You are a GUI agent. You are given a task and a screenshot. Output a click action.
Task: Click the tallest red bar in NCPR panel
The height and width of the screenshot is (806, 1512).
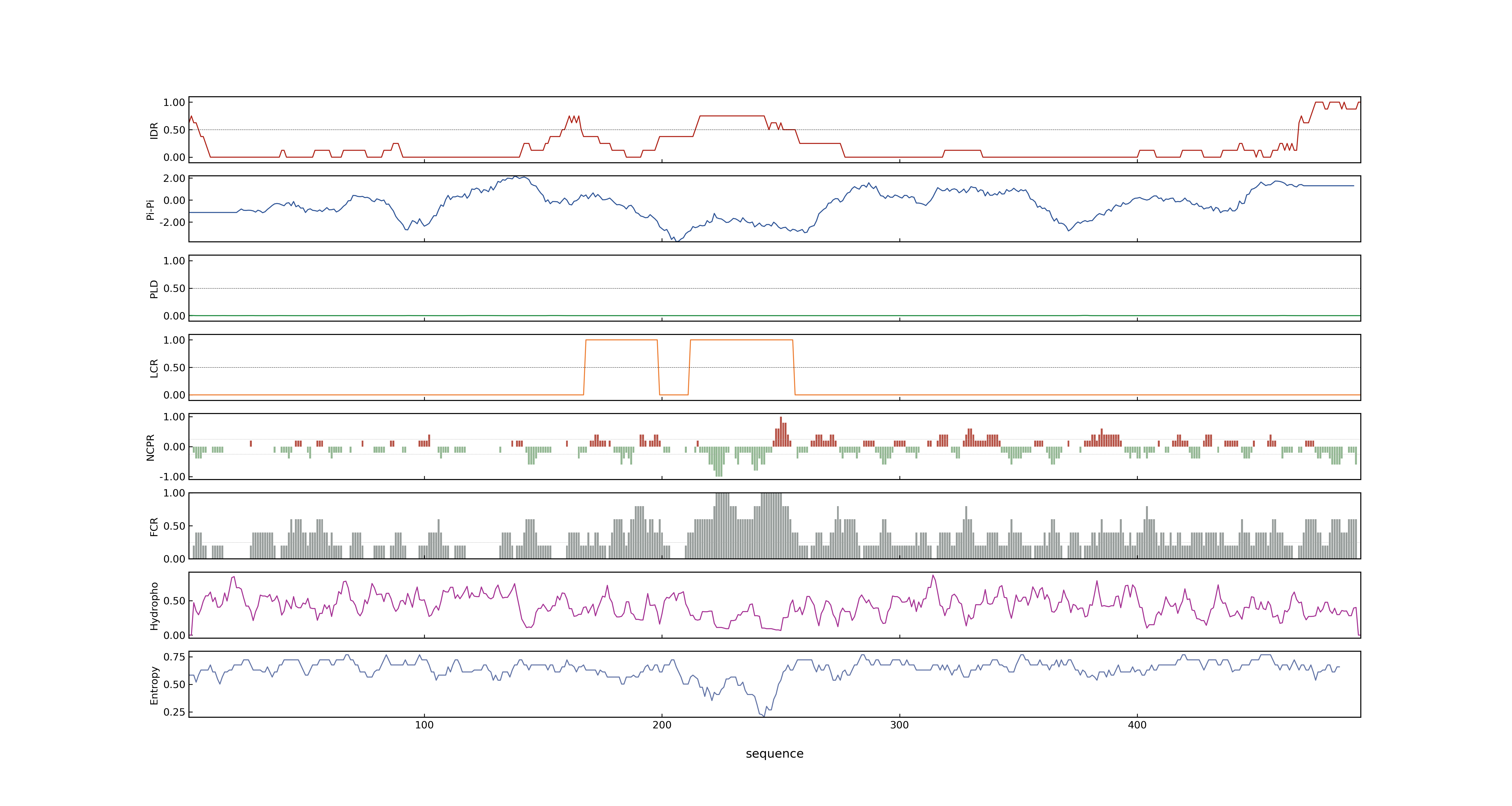pyautogui.click(x=781, y=432)
